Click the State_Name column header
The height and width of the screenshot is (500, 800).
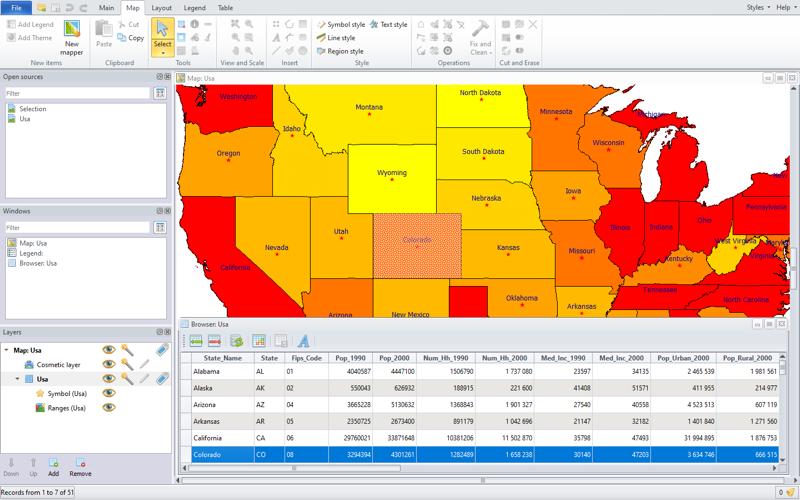[222, 358]
